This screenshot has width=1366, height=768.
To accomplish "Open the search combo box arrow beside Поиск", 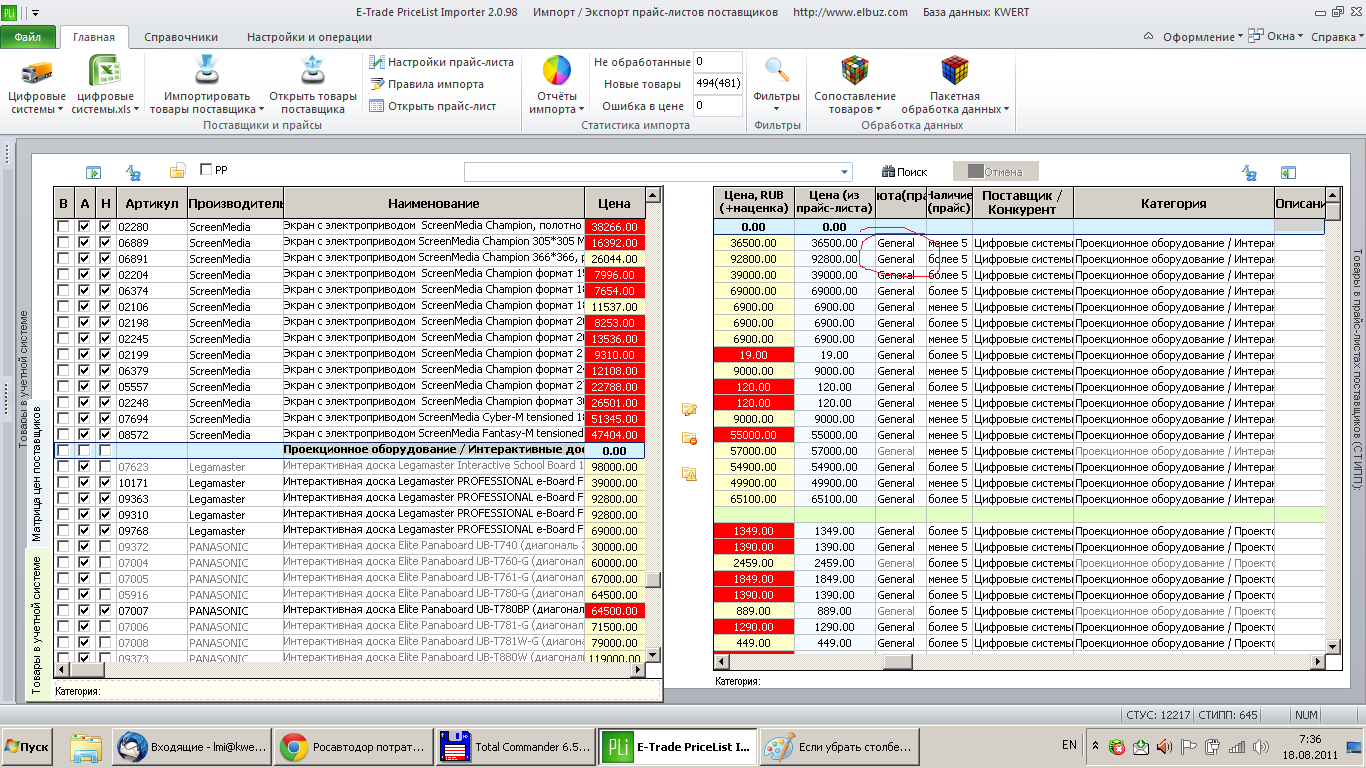I will tap(845, 172).
